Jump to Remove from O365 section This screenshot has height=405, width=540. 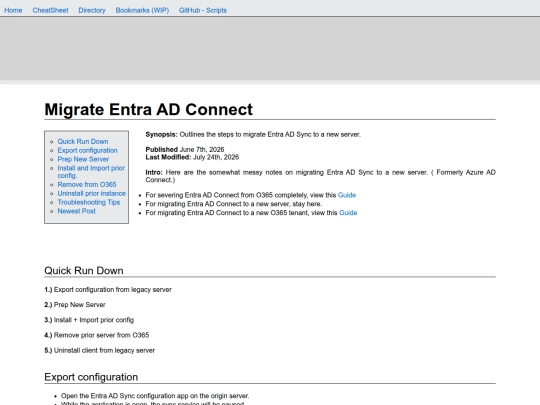point(87,185)
